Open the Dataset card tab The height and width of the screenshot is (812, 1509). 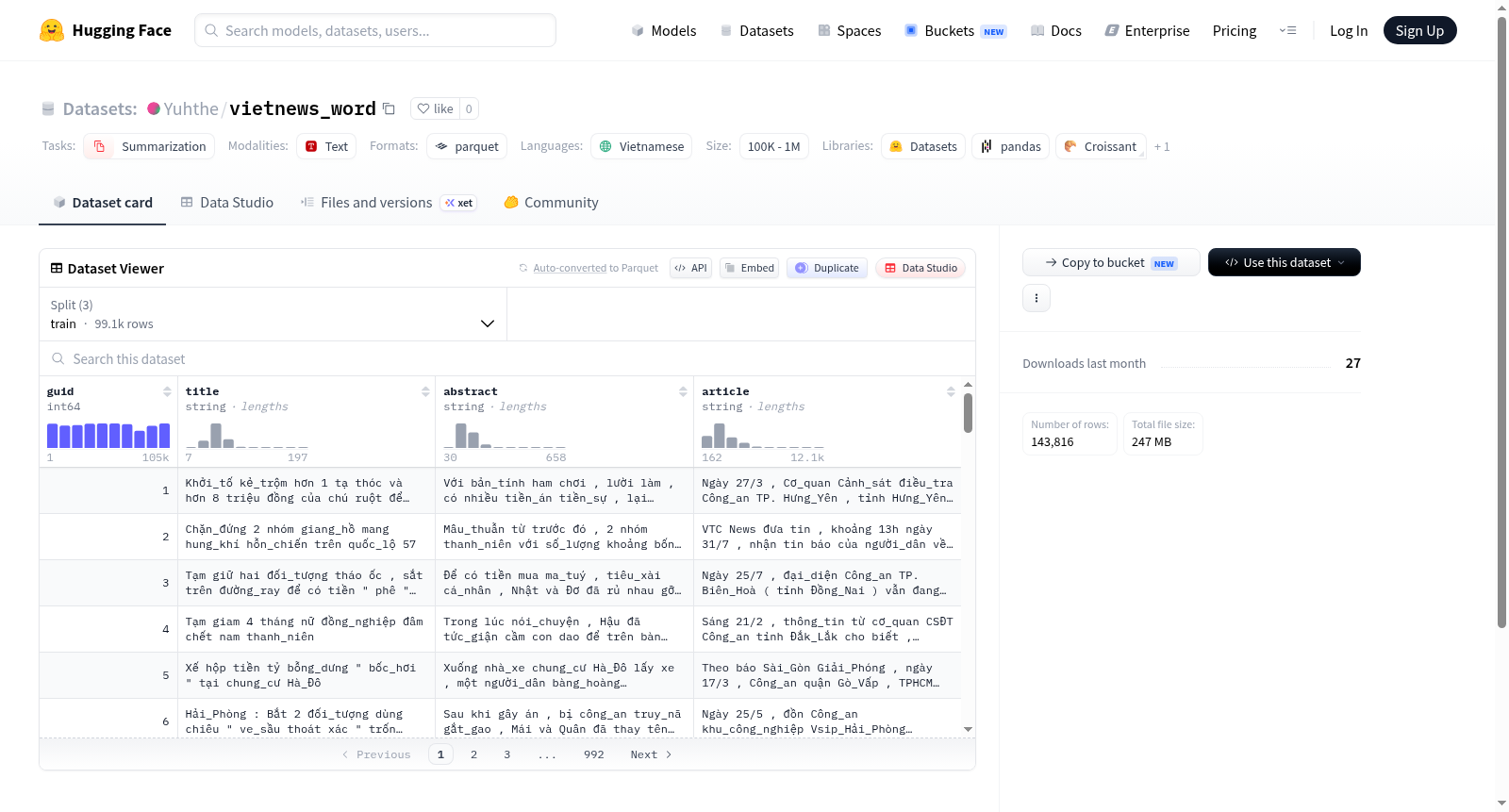point(102,202)
